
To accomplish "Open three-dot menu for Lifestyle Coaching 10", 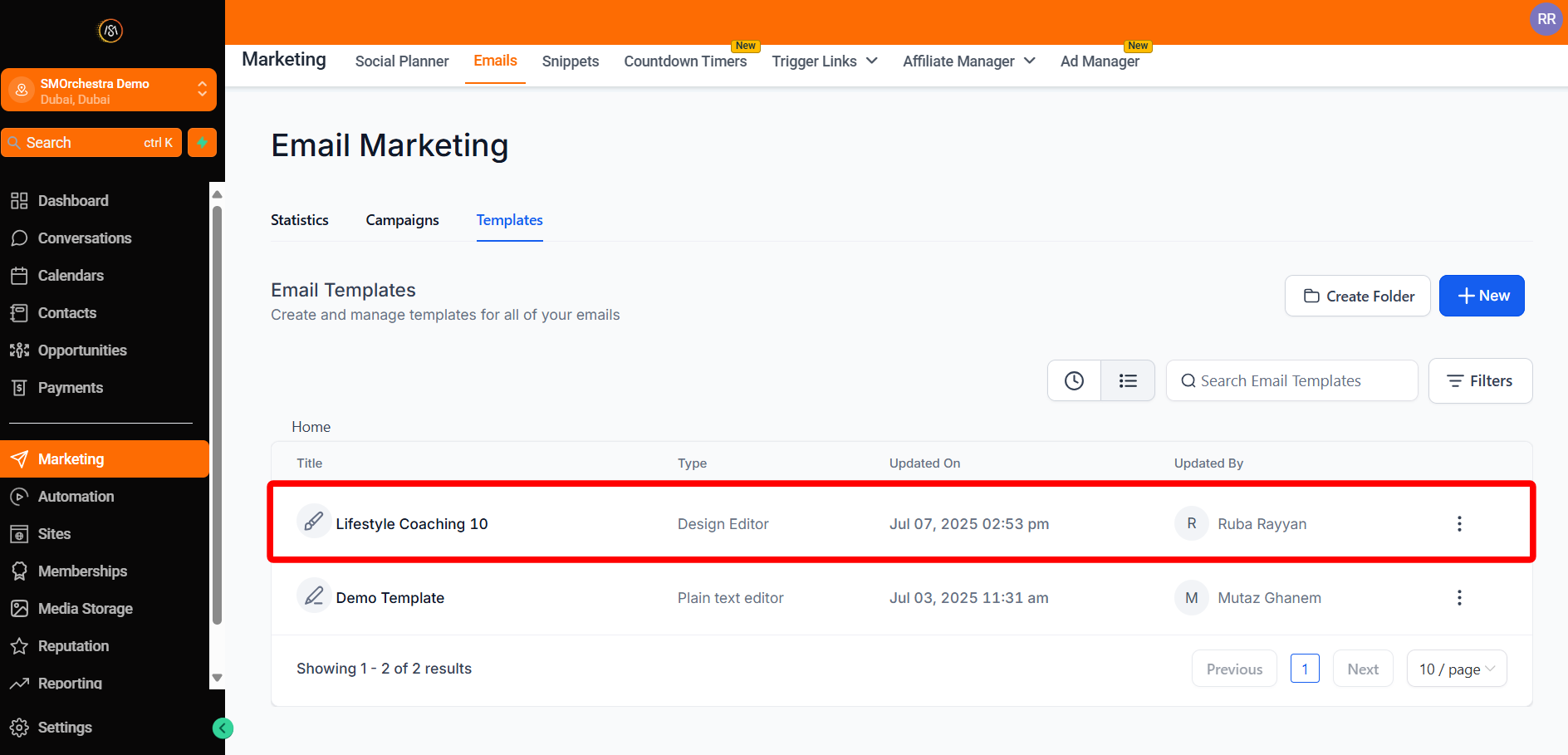I will coord(1459,524).
